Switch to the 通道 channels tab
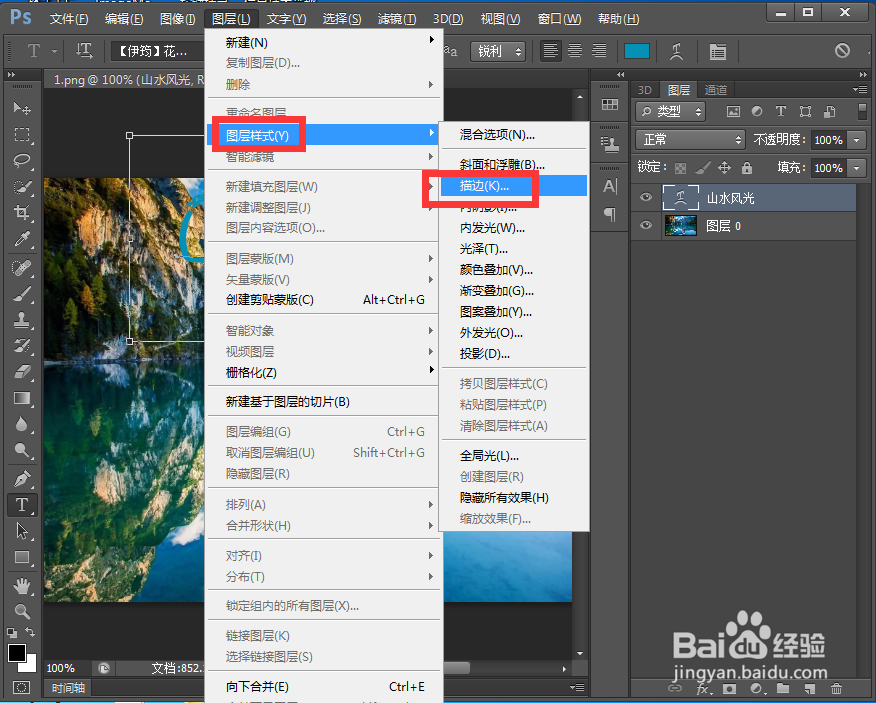Screen dimensions: 876x703 (x=718, y=89)
